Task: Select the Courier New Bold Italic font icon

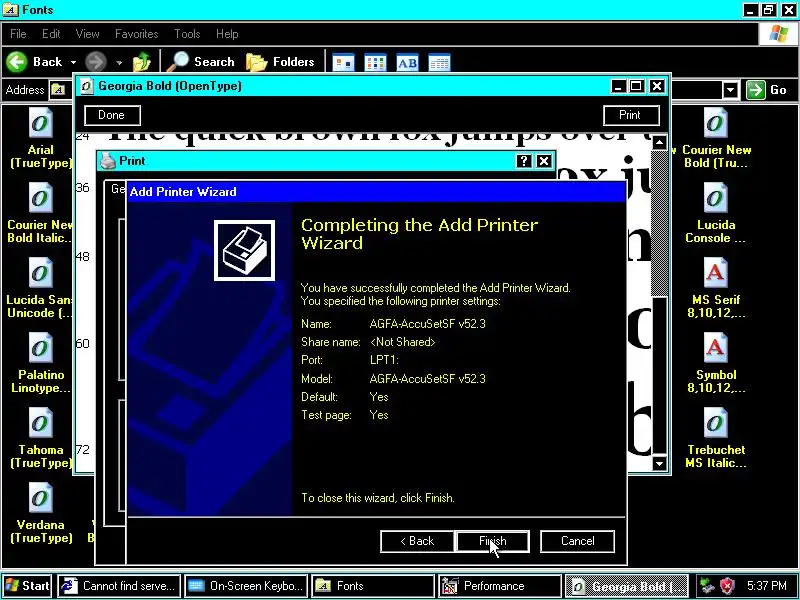Action: [40, 197]
